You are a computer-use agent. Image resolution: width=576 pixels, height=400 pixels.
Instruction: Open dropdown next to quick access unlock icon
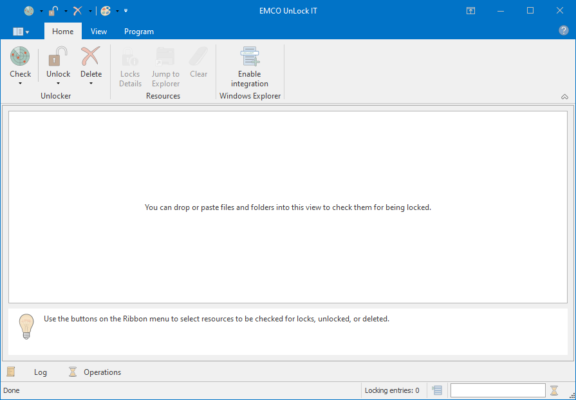[x=66, y=11]
